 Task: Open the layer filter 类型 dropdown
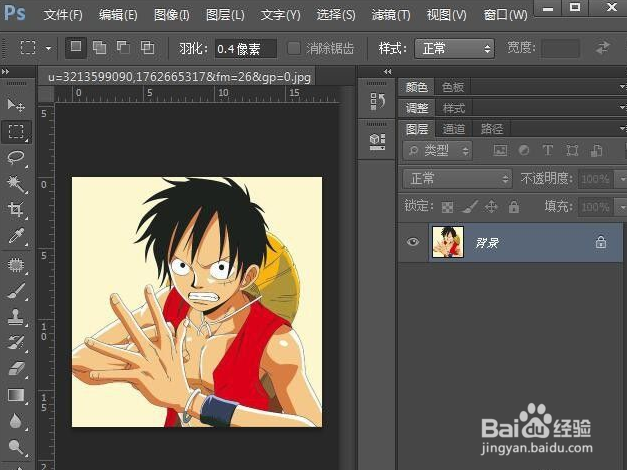437,151
